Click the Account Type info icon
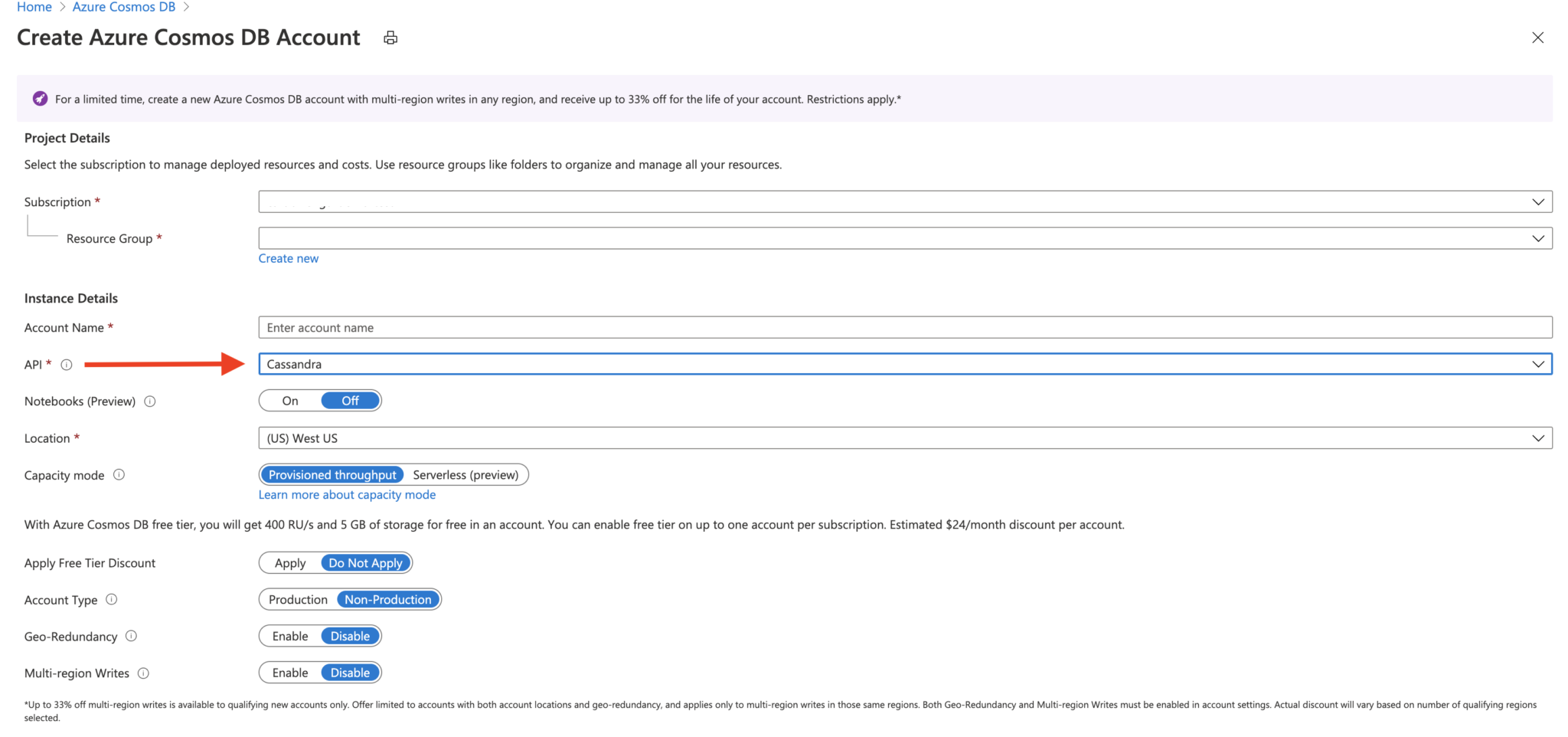The height and width of the screenshot is (737, 1568). click(112, 600)
